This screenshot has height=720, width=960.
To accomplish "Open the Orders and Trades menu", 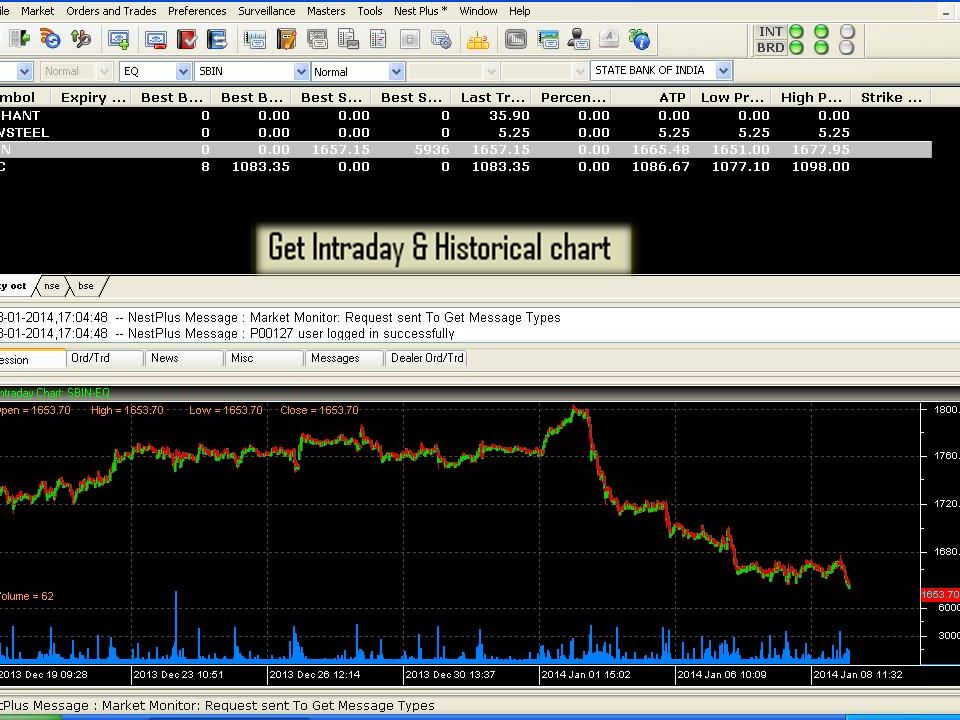I will click(x=111, y=11).
